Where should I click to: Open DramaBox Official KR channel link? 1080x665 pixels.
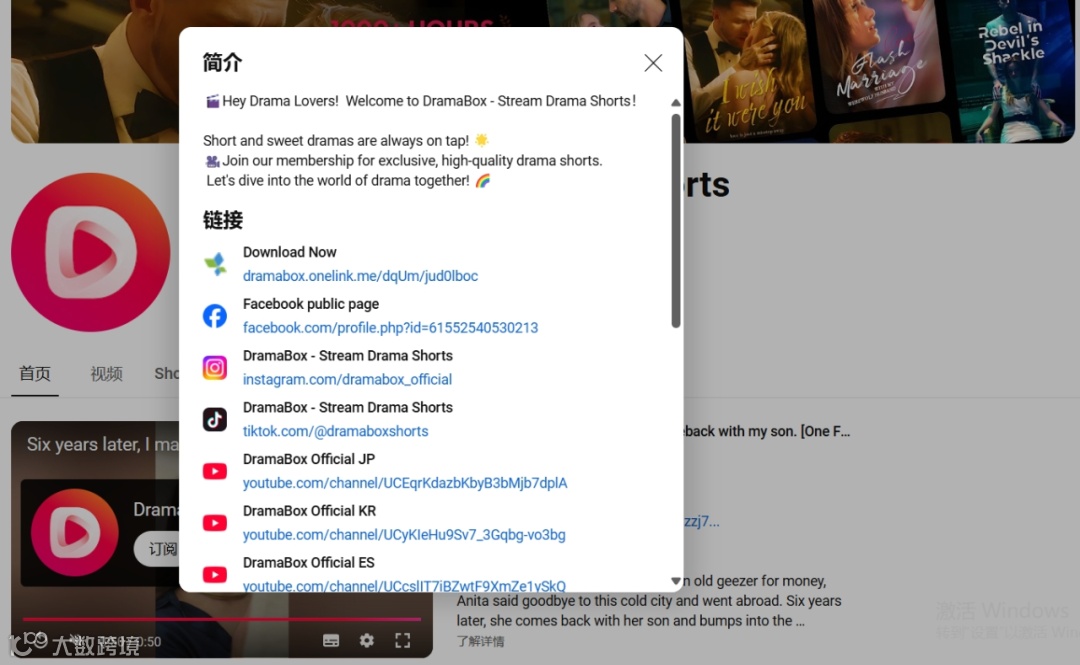pos(404,534)
